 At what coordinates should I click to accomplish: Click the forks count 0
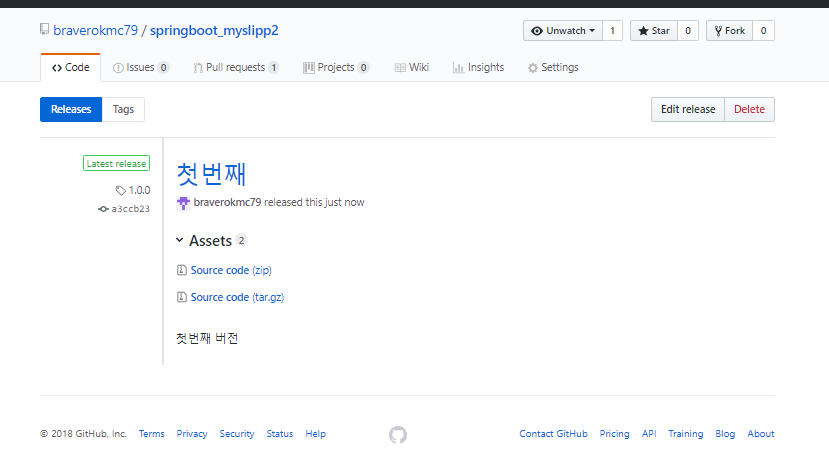tap(763, 31)
